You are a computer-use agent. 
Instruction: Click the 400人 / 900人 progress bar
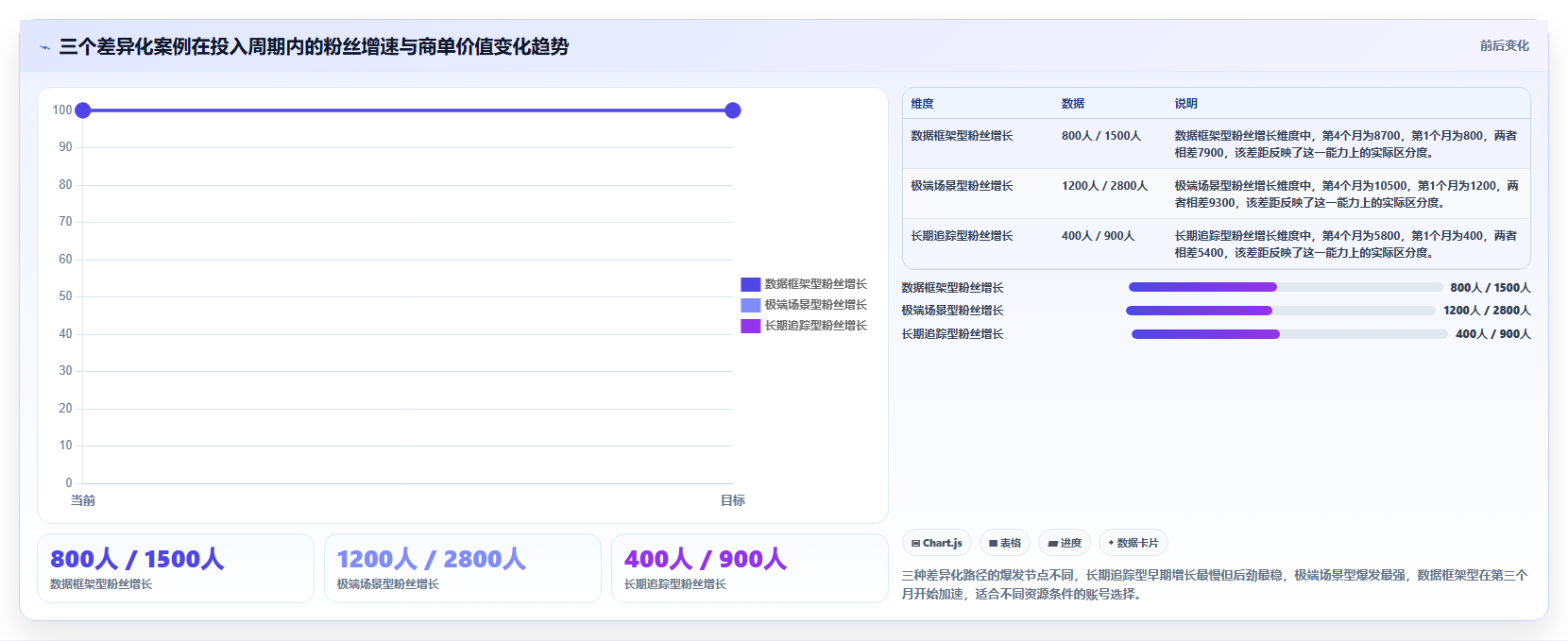[x=1289, y=334]
